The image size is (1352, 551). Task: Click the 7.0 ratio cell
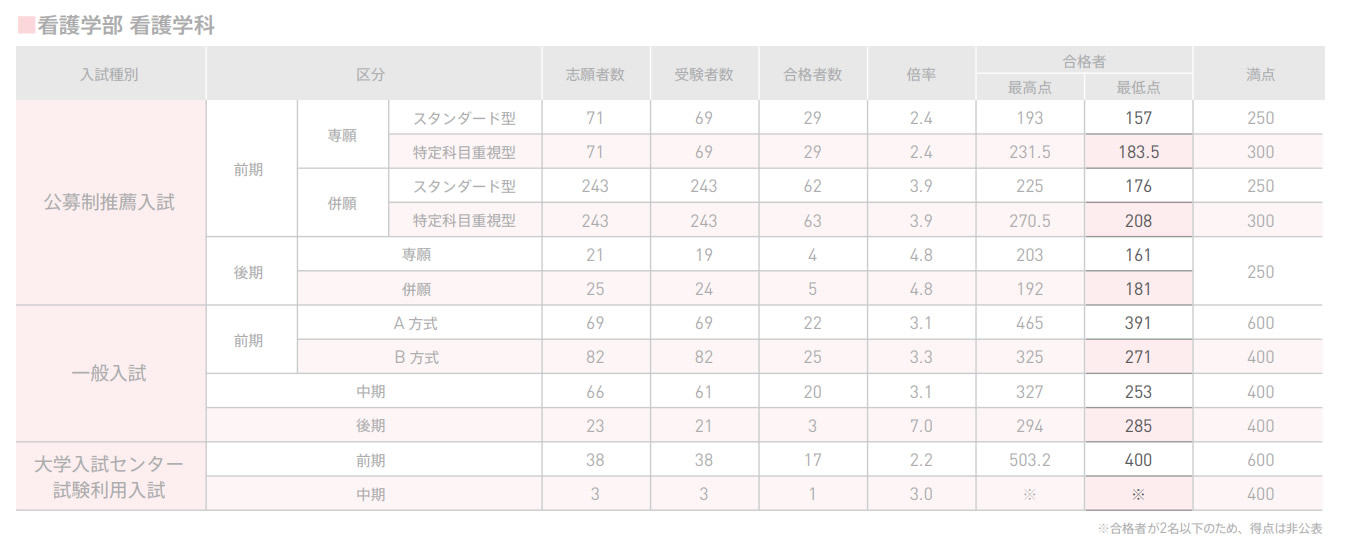click(921, 426)
